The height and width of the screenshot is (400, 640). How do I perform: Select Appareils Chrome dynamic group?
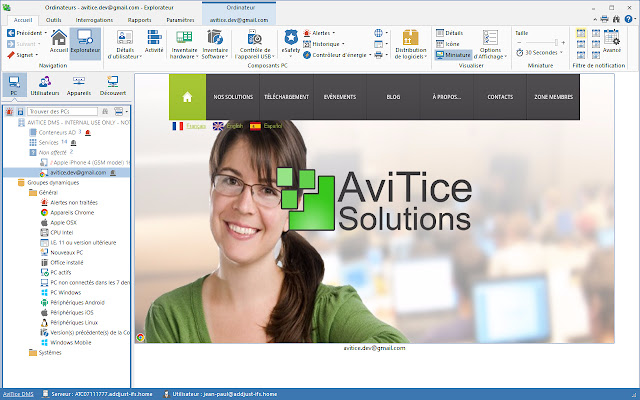(72, 213)
